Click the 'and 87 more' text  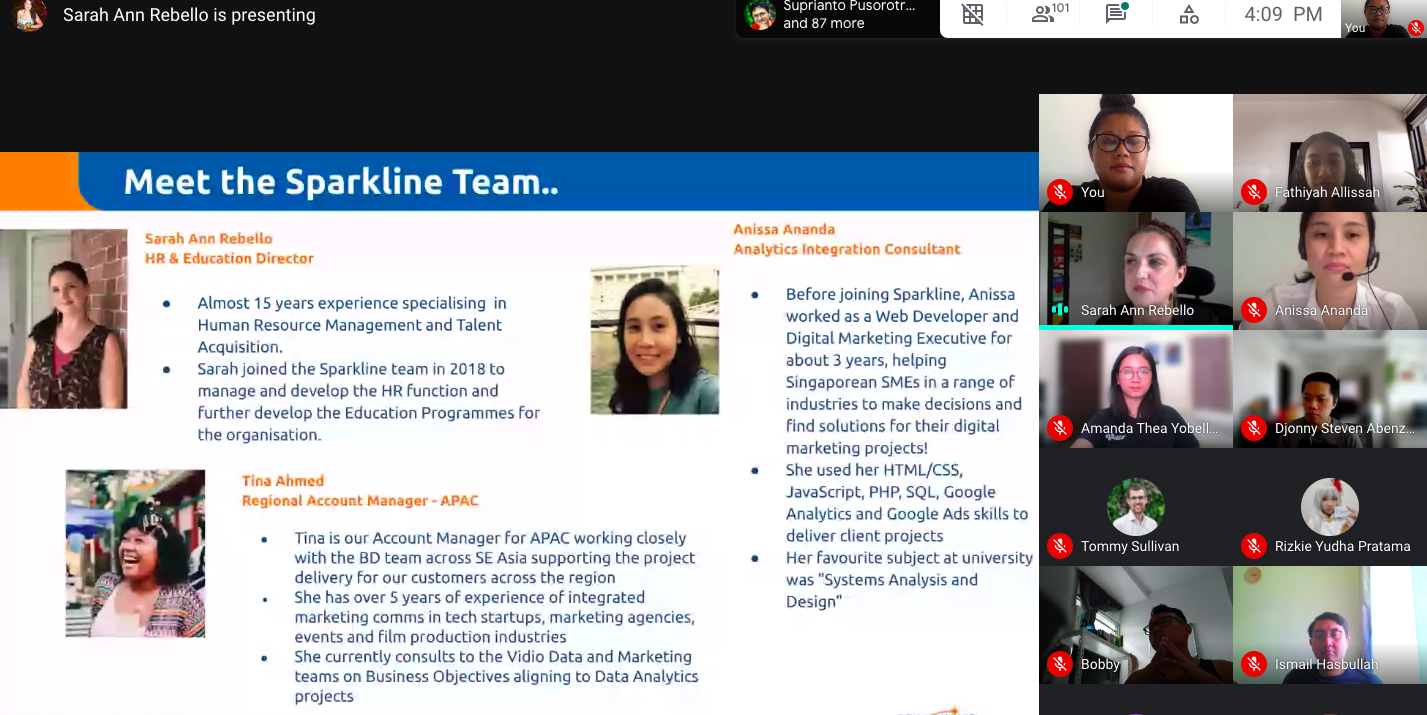823,24
